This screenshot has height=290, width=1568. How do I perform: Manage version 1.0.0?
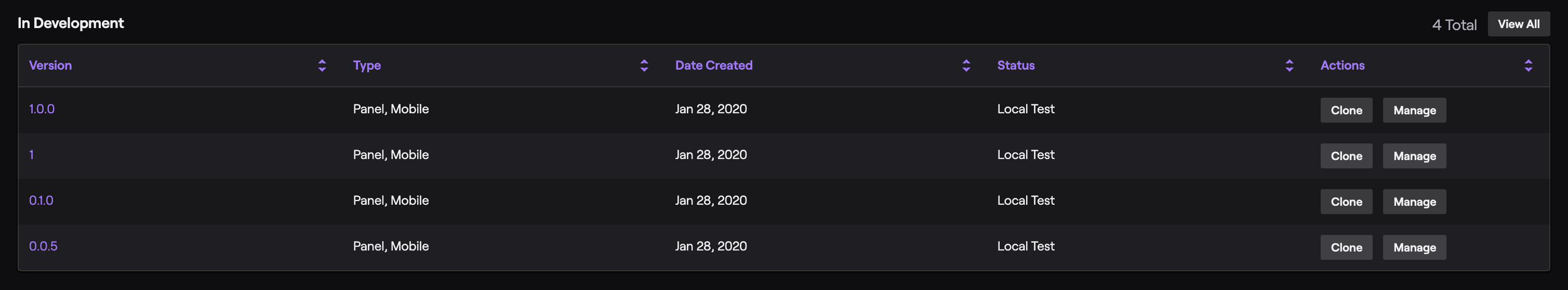pyautogui.click(x=1414, y=110)
